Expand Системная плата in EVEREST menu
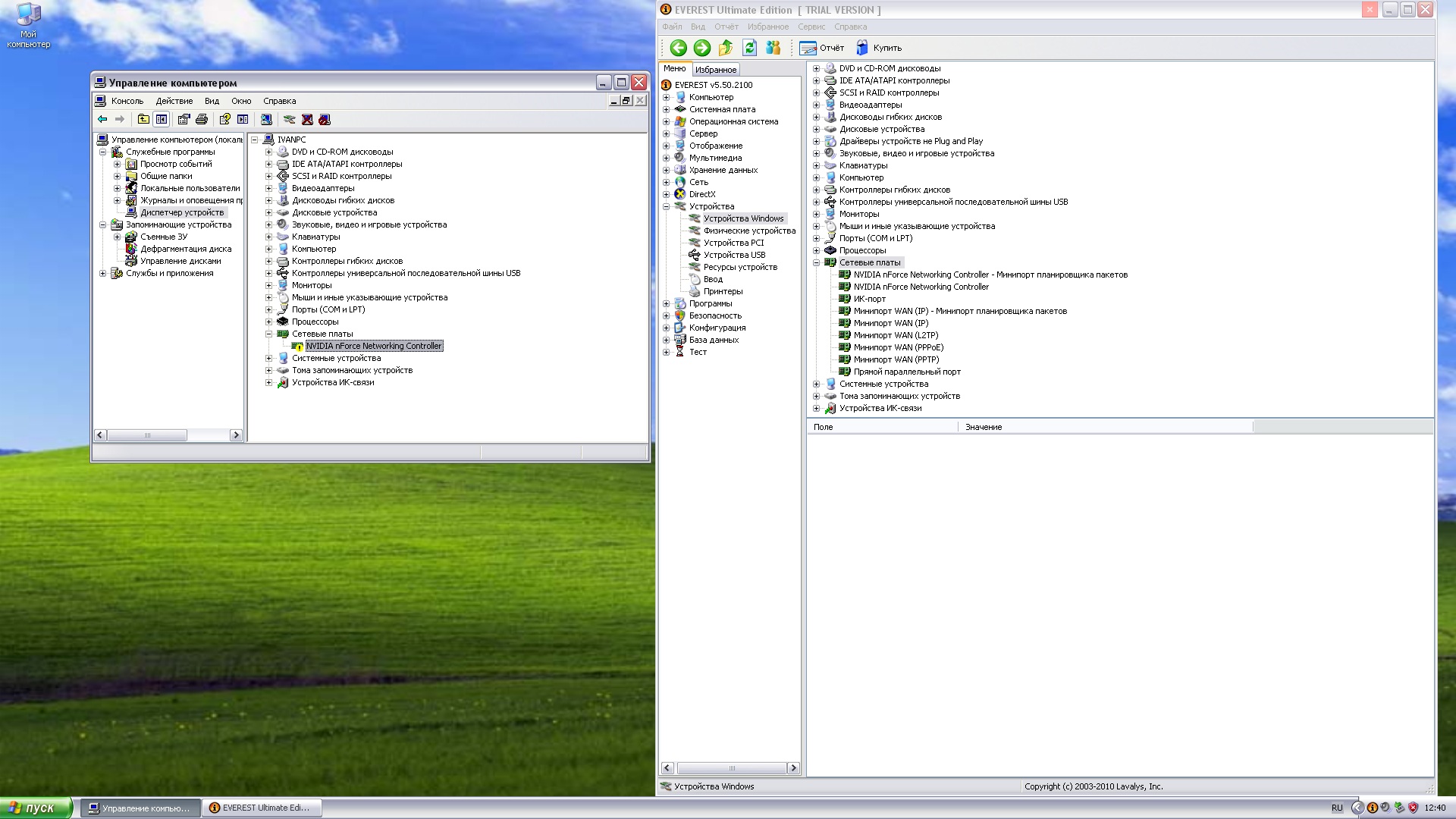The width and height of the screenshot is (1456, 819). pos(666,109)
